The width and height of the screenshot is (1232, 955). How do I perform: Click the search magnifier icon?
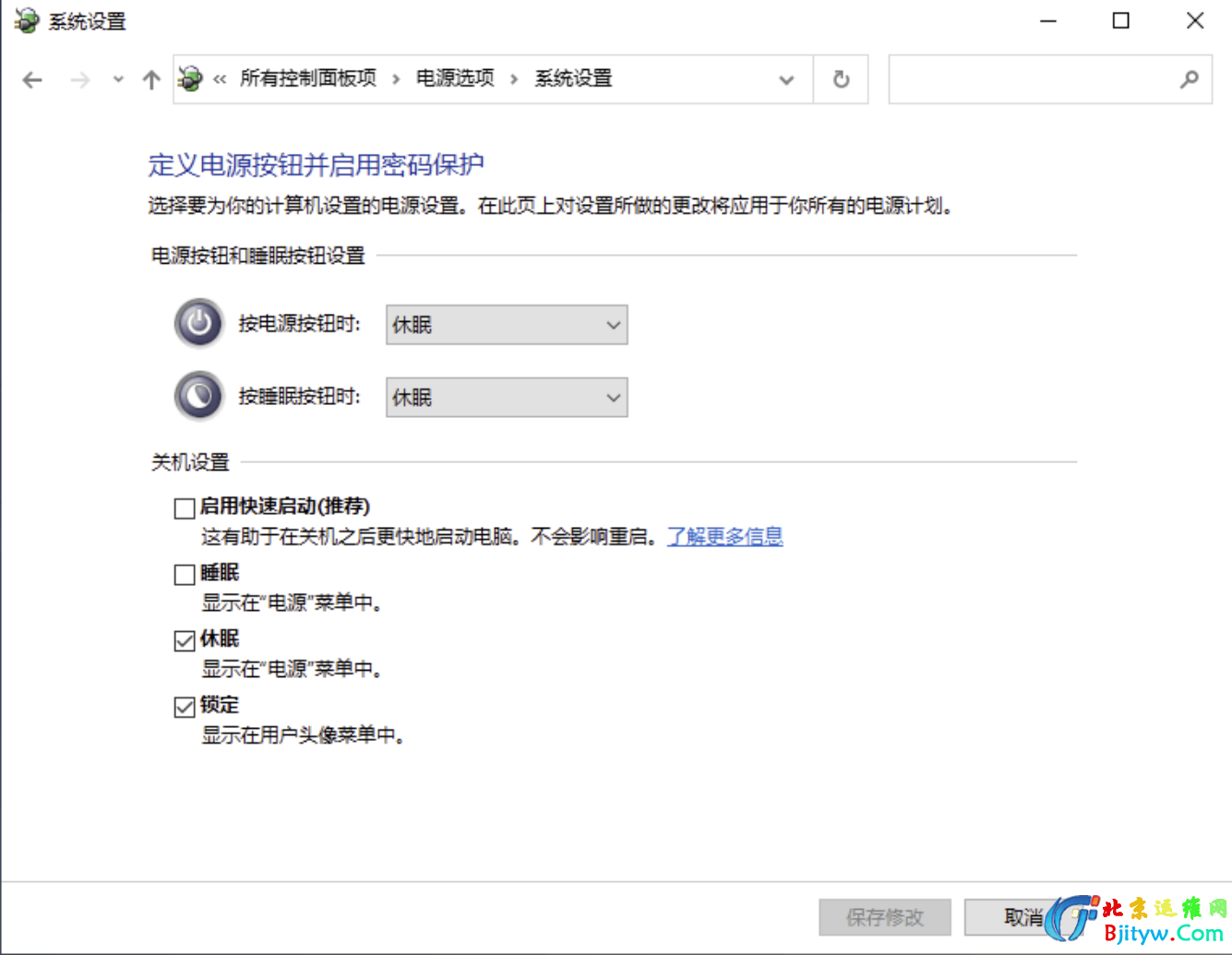click(x=1190, y=79)
